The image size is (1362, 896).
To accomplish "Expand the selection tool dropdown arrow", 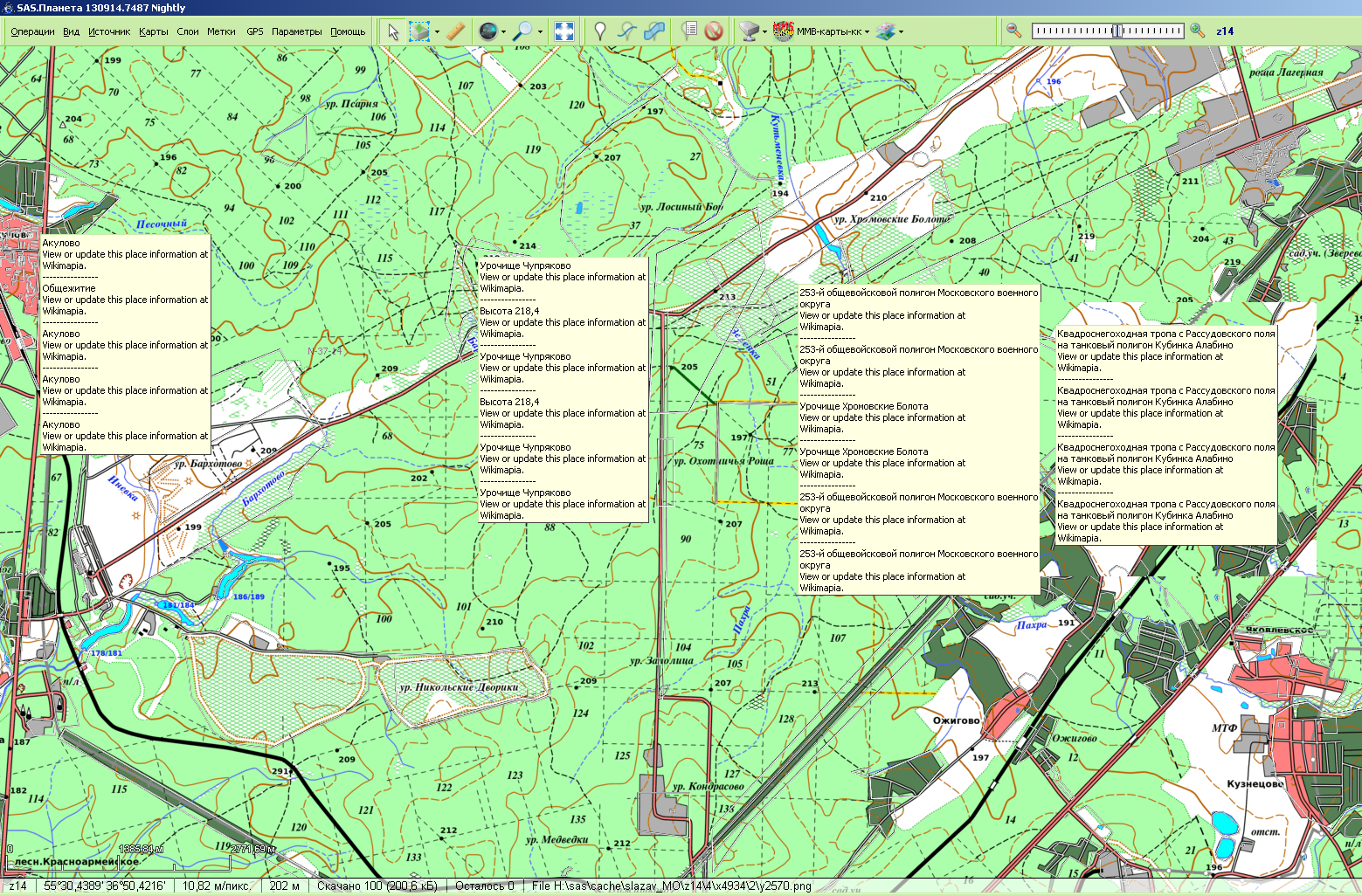I will 437,32.
